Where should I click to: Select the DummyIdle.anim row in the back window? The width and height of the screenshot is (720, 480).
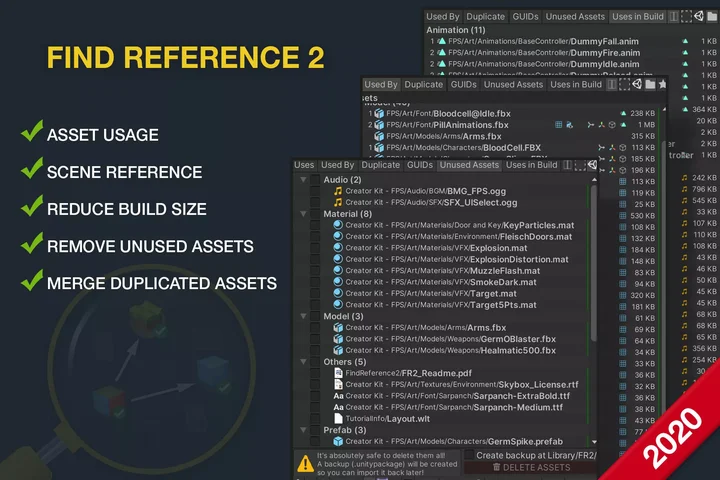[x=572, y=64]
